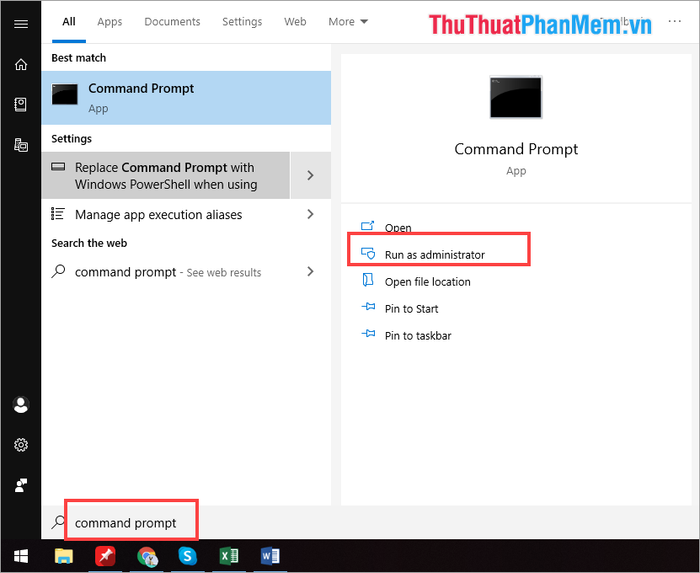Open Skype from the taskbar
The image size is (700, 573).
pos(188,556)
